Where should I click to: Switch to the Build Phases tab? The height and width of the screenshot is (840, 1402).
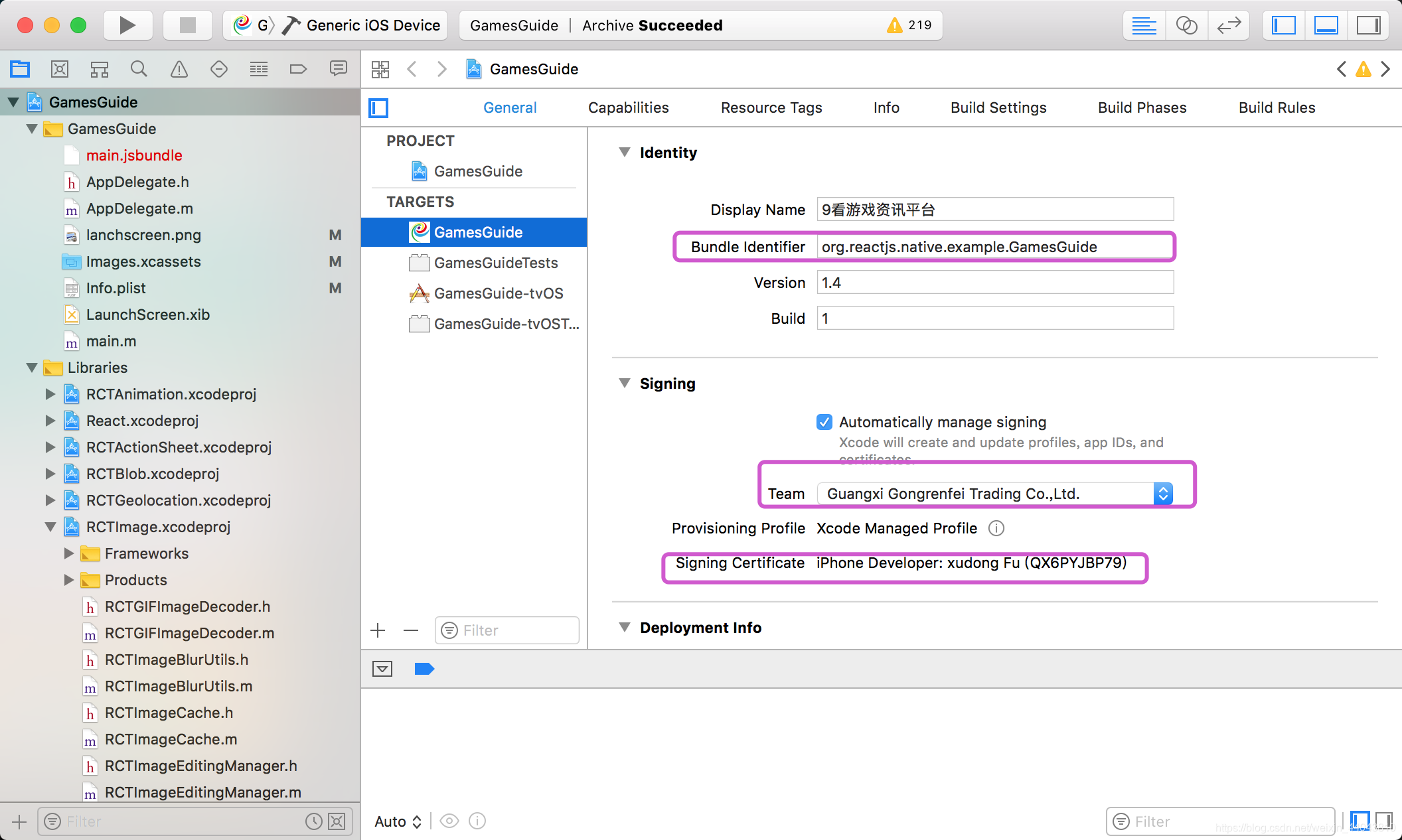[1142, 107]
